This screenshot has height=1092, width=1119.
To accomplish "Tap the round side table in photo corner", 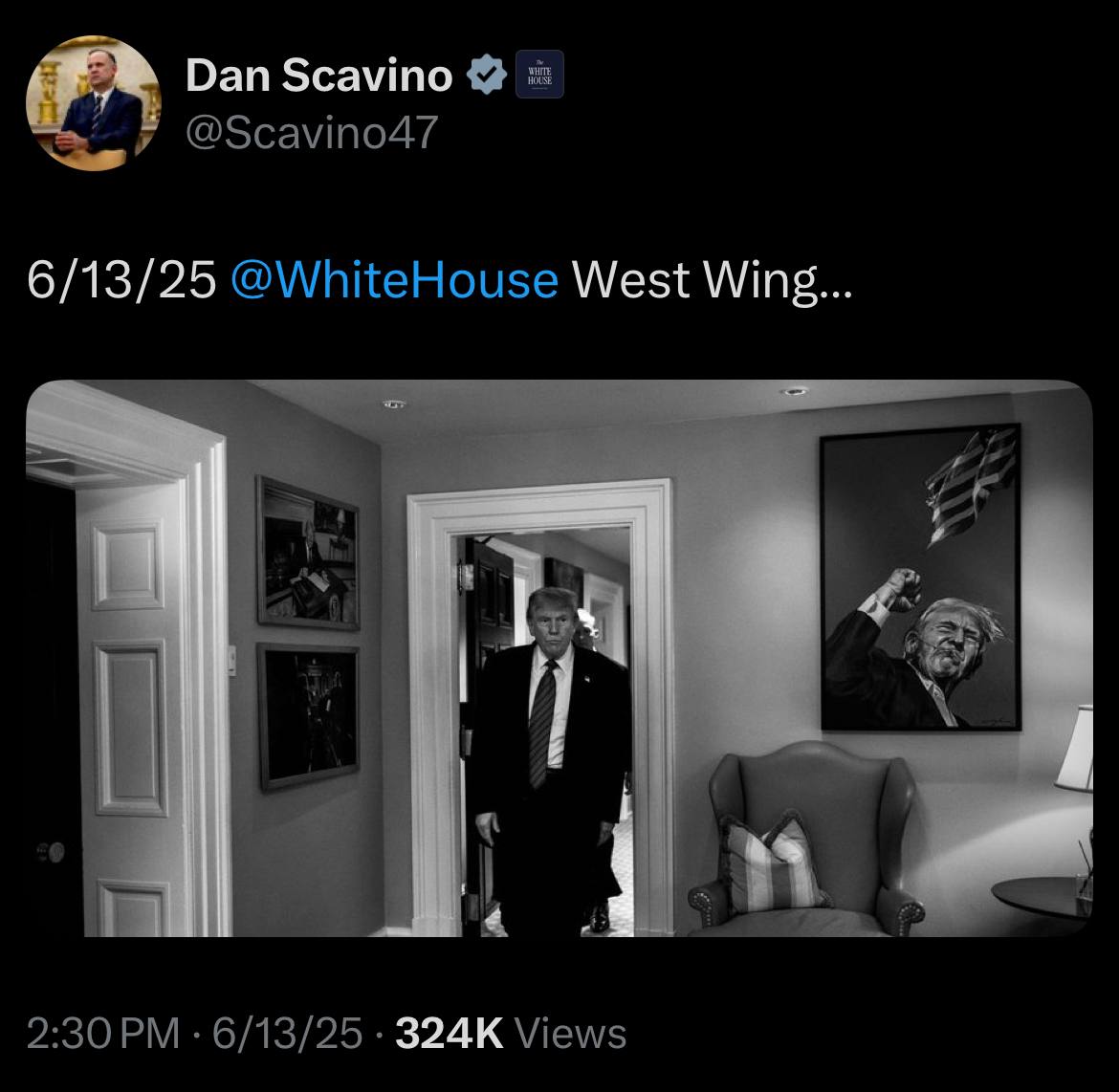I will tap(1042, 899).
